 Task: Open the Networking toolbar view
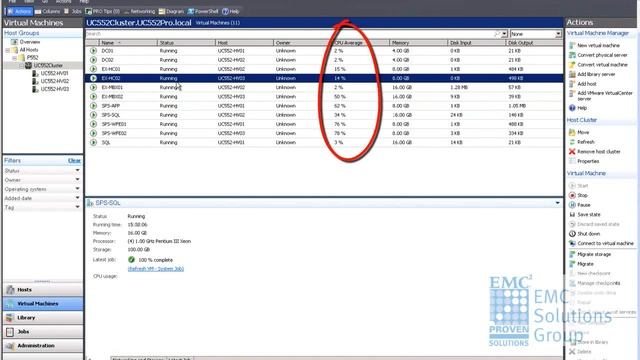click(139, 11)
